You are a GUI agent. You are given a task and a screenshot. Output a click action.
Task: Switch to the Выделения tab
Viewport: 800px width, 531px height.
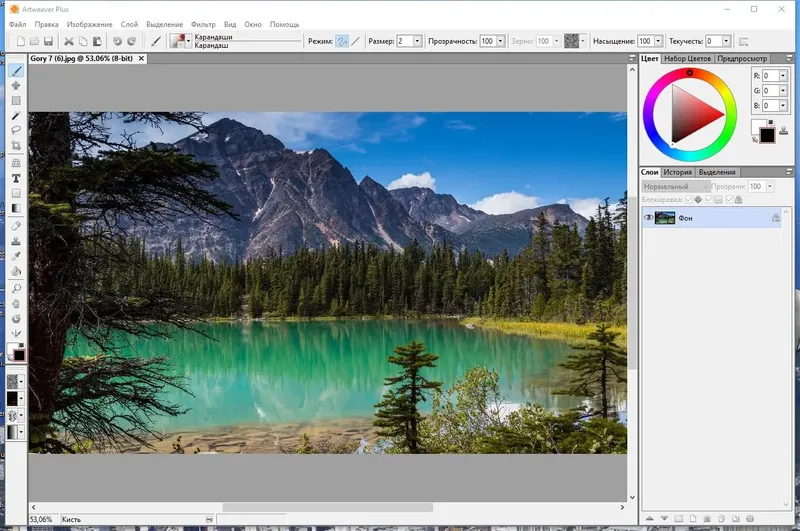tap(717, 172)
